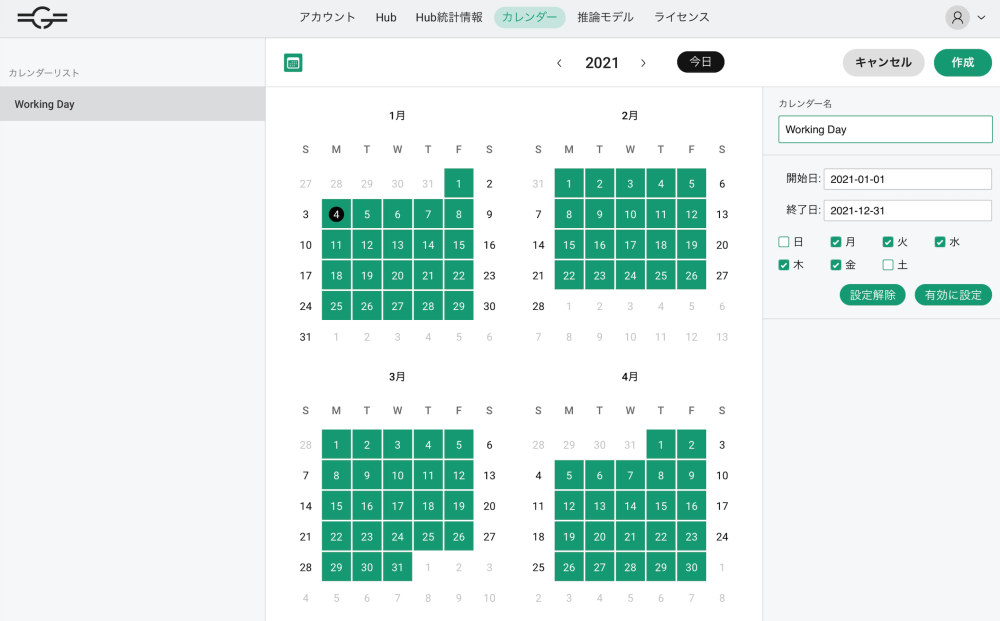Select Working Day in calendar list
Image resolution: width=1000 pixels, height=621 pixels.
[132, 104]
